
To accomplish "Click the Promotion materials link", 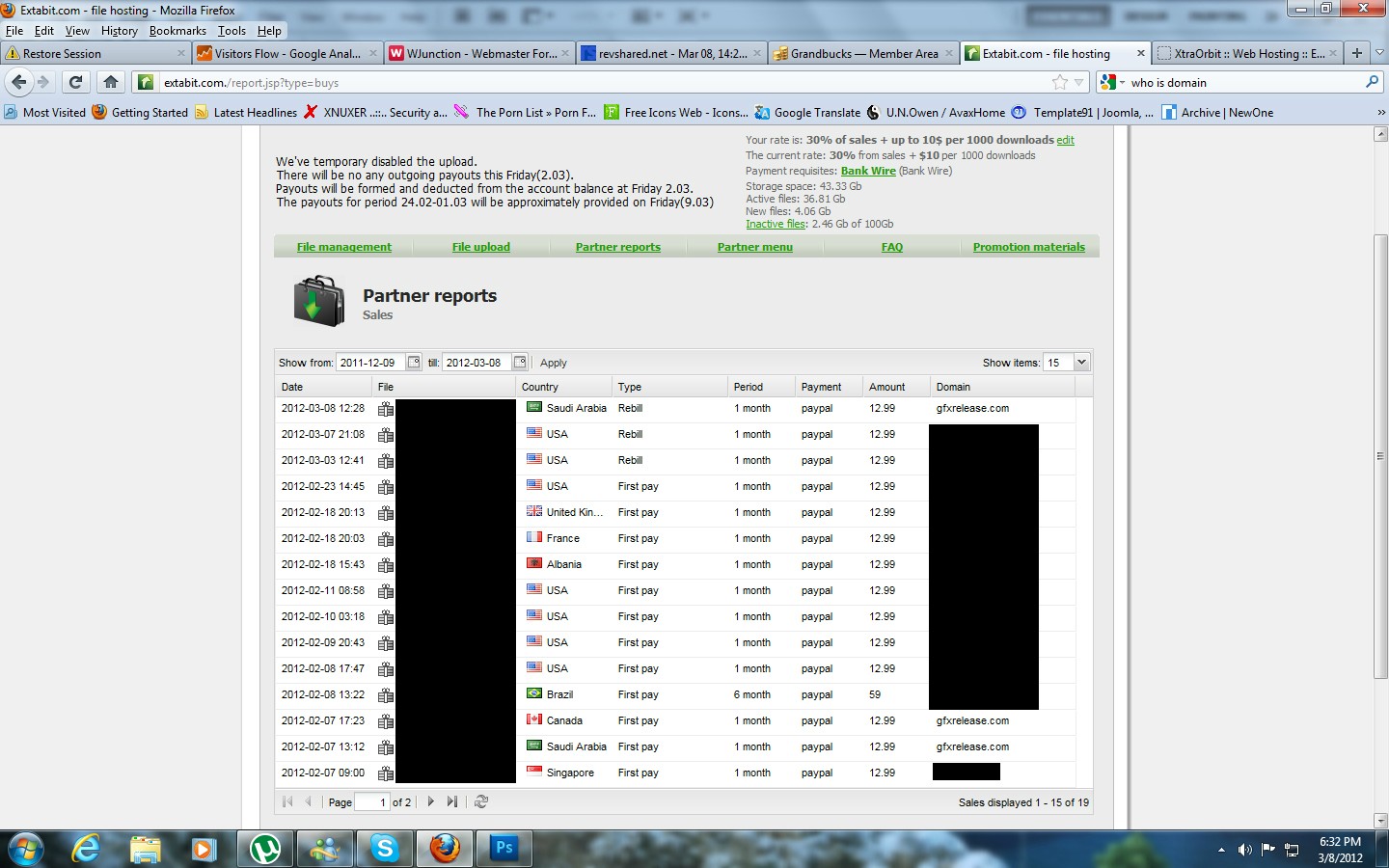I will tap(1029, 247).
